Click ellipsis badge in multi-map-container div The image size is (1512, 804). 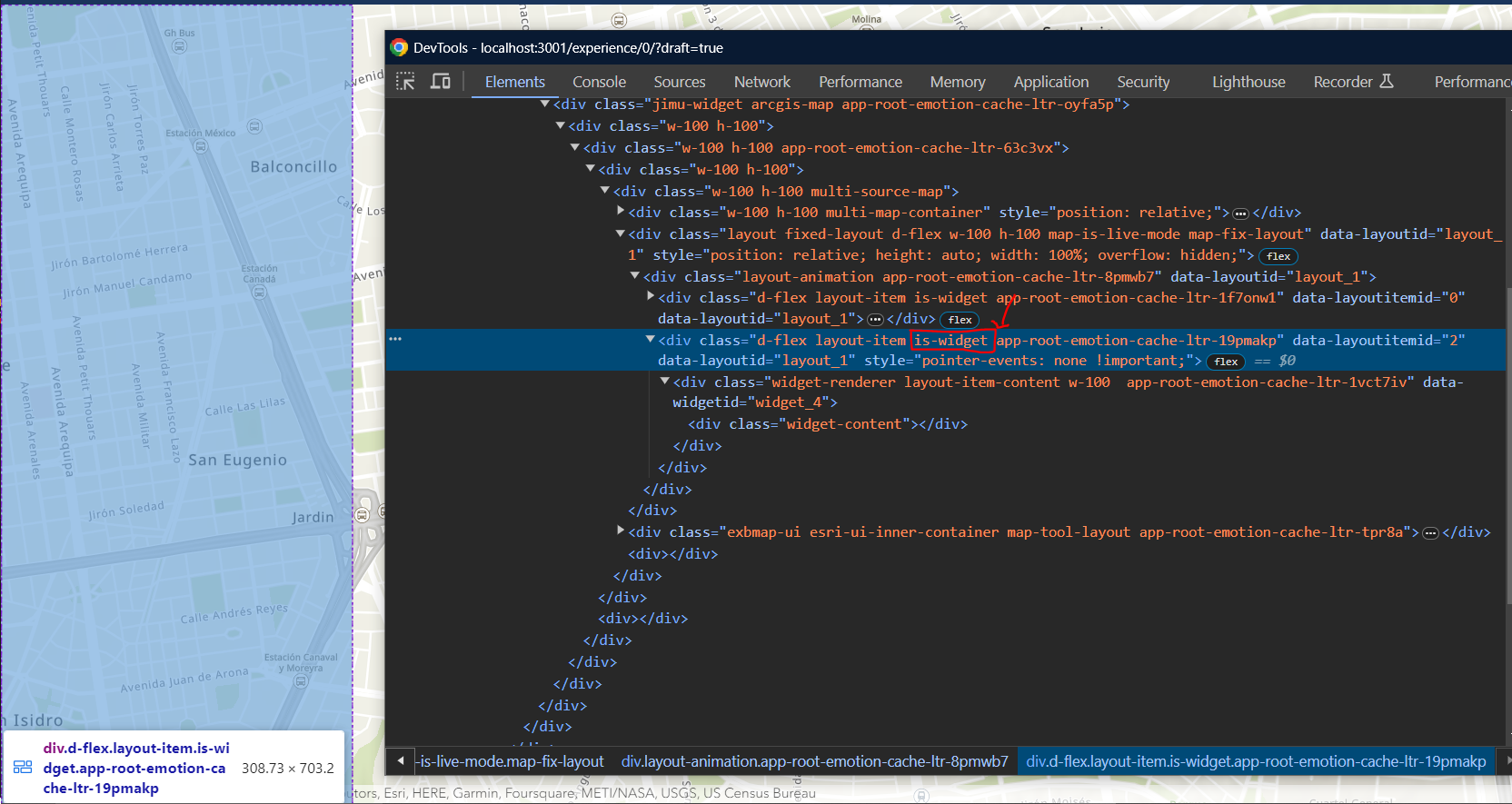click(1240, 213)
